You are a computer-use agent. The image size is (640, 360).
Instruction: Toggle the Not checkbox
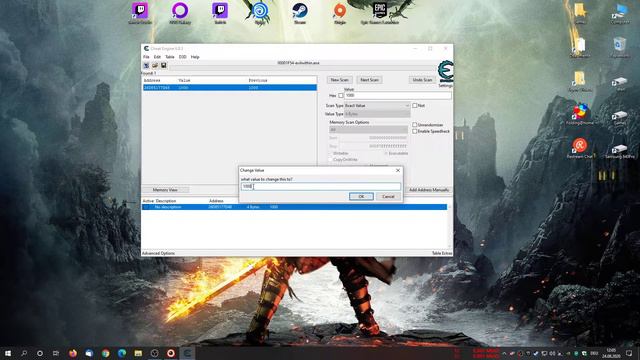pos(415,106)
